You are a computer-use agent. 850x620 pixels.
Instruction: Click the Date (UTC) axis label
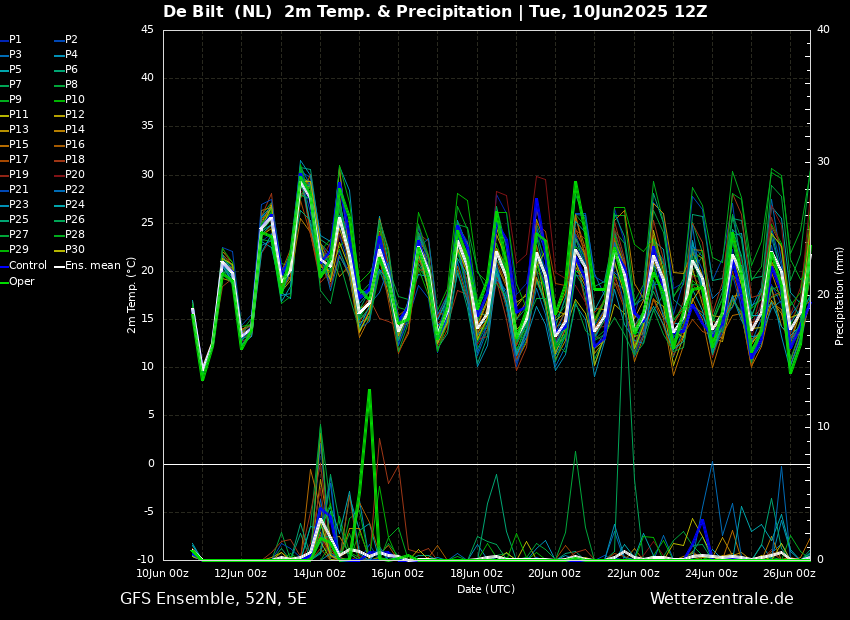coord(486,590)
